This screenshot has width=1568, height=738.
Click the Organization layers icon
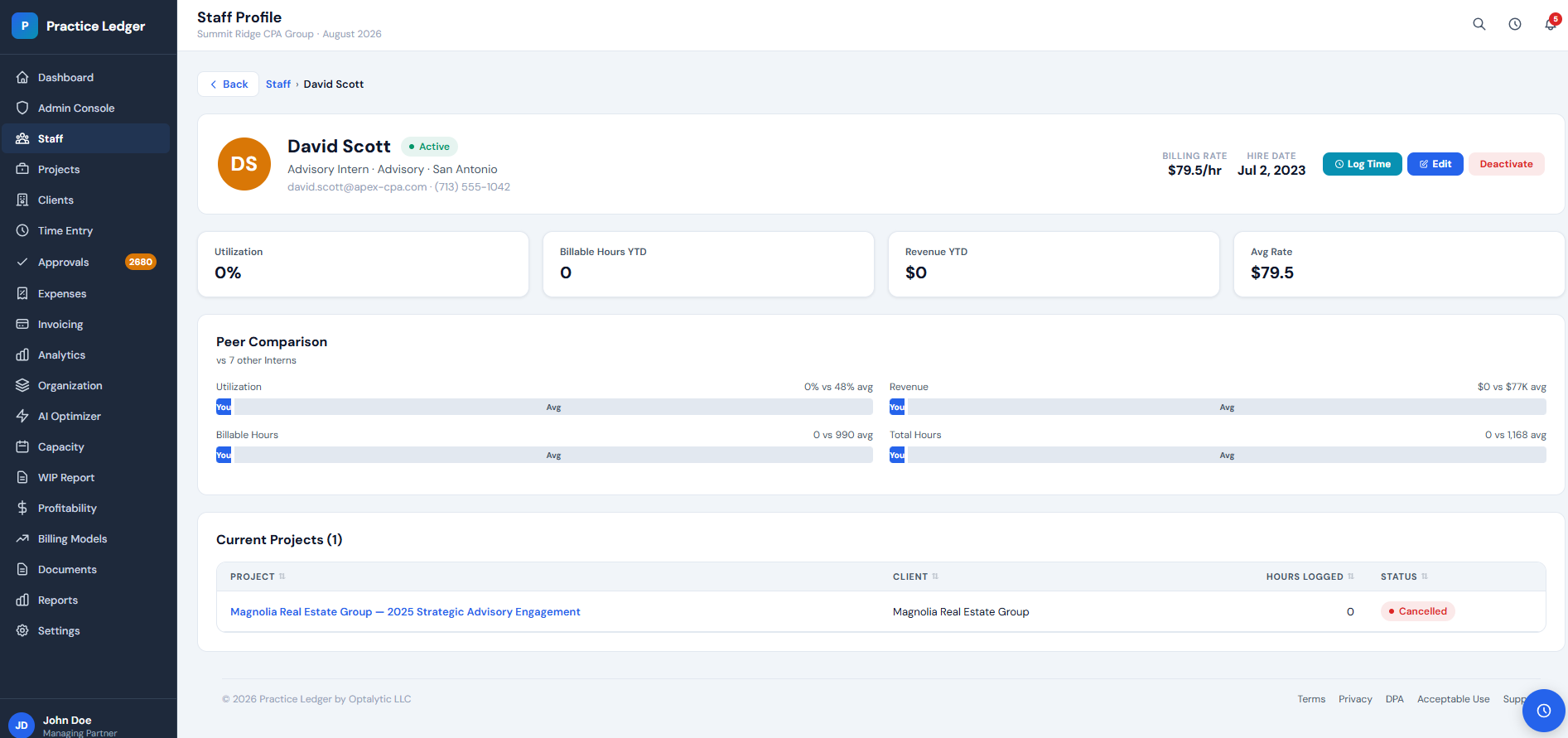[x=22, y=385]
